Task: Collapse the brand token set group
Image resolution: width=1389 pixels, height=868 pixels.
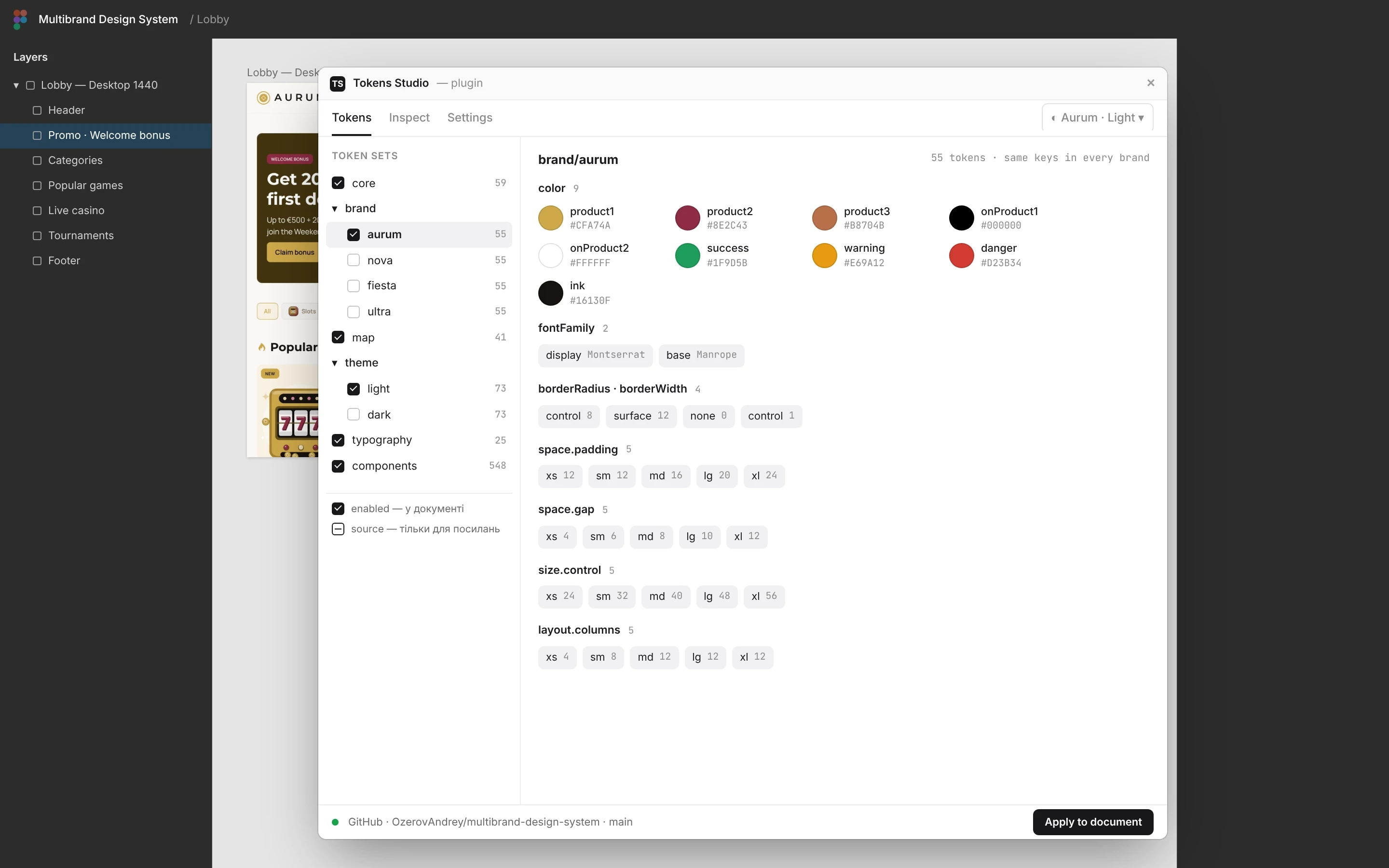Action: click(335, 209)
